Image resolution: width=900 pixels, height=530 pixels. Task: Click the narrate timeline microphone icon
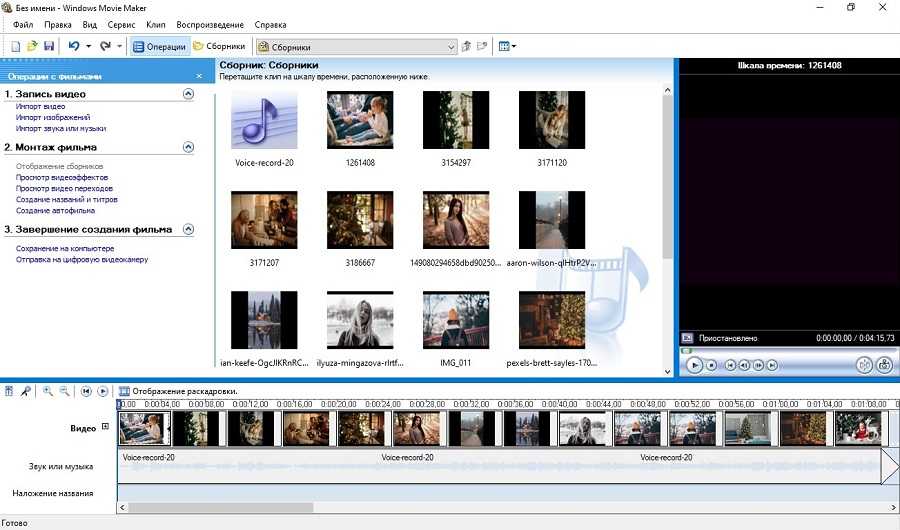(x=26, y=391)
